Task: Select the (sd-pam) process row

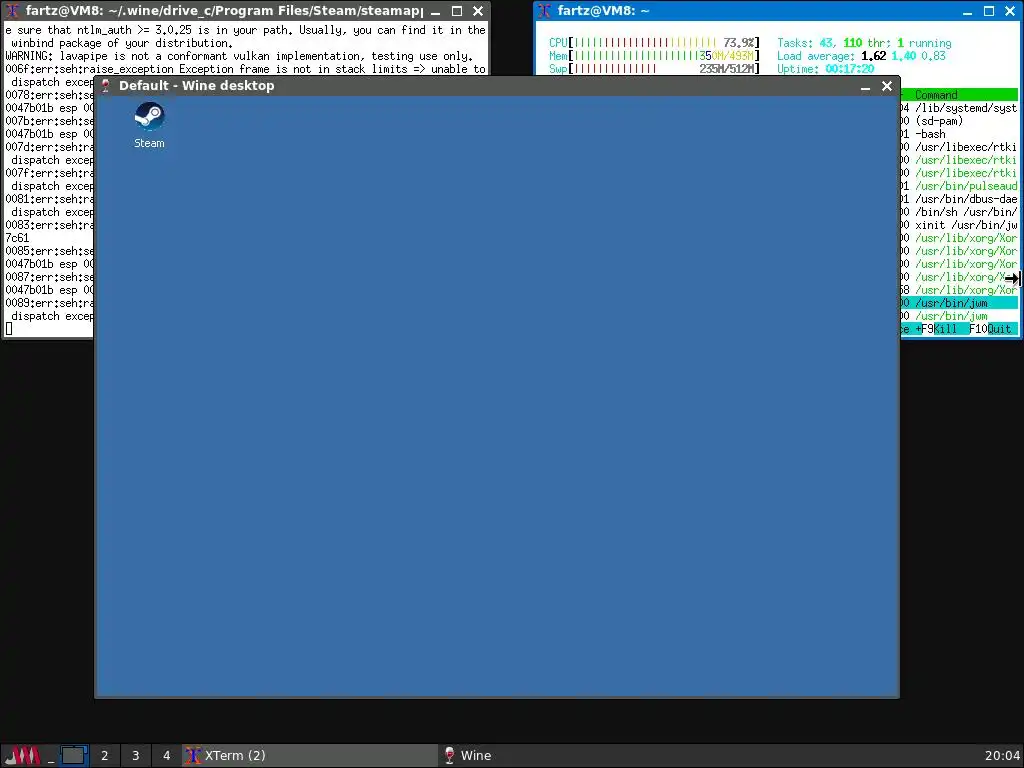Action: tap(959, 121)
